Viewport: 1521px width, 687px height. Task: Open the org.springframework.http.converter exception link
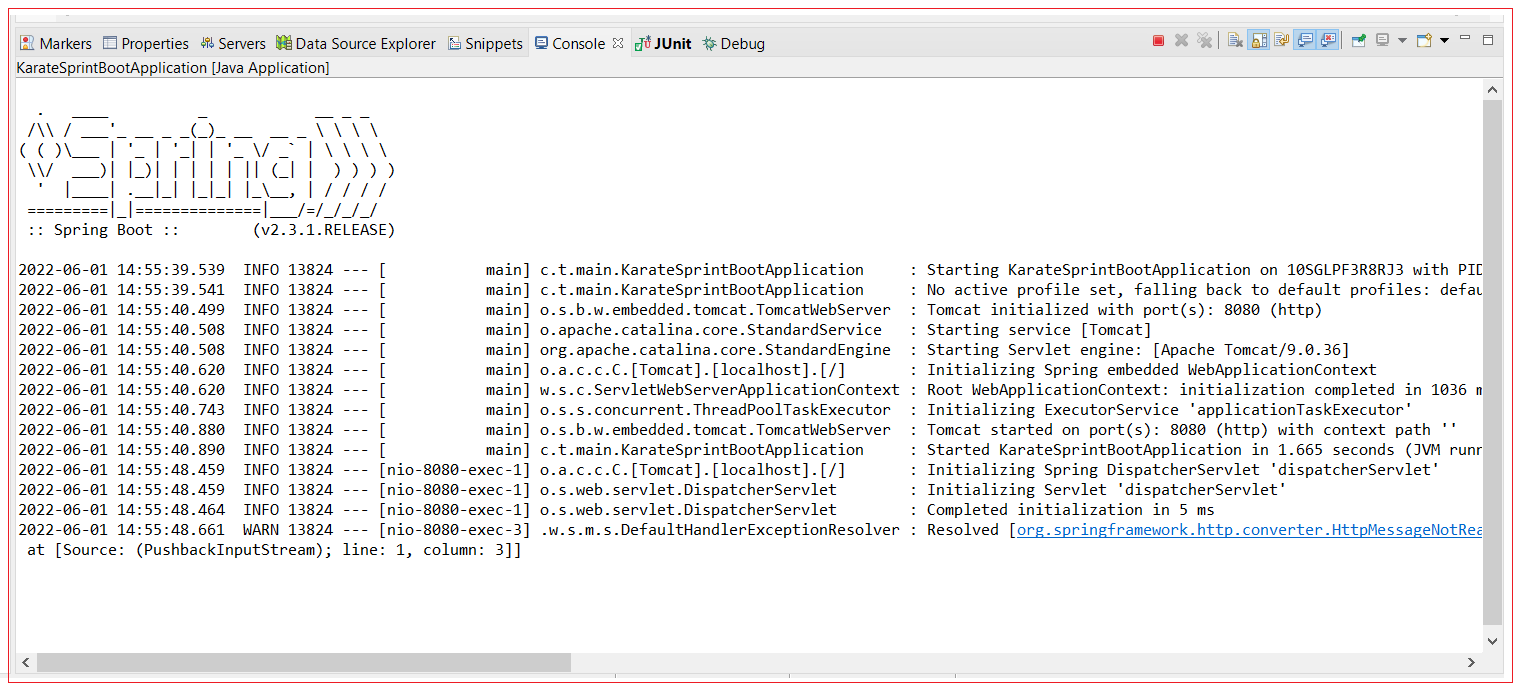(1249, 529)
